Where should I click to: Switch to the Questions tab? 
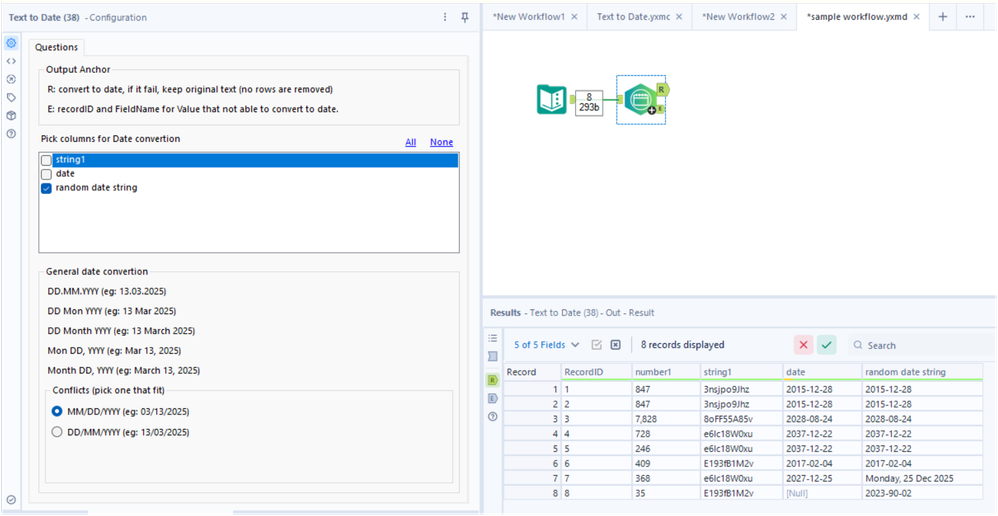pyautogui.click(x=57, y=47)
